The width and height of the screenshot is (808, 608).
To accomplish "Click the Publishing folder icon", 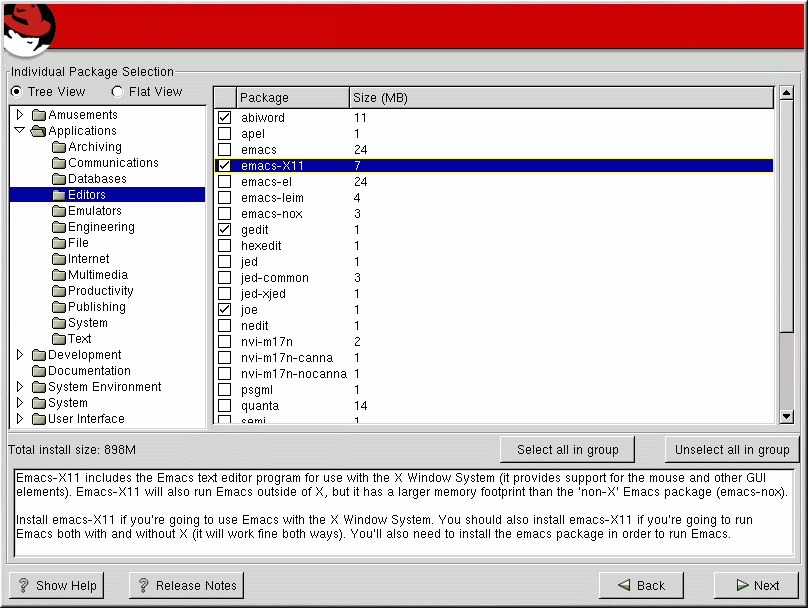I will 59,307.
